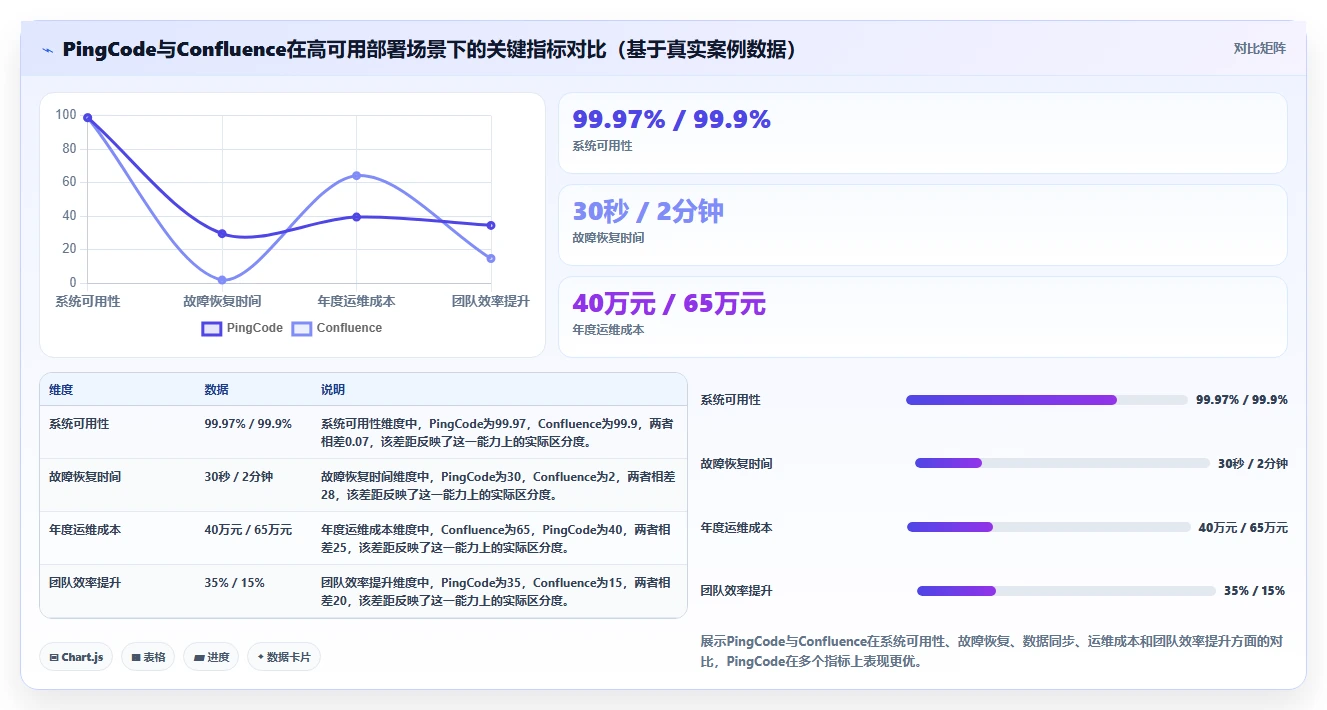The height and width of the screenshot is (710, 1327).
Task: Click 35% / 15% value beside progress bar
Action: point(1254,591)
